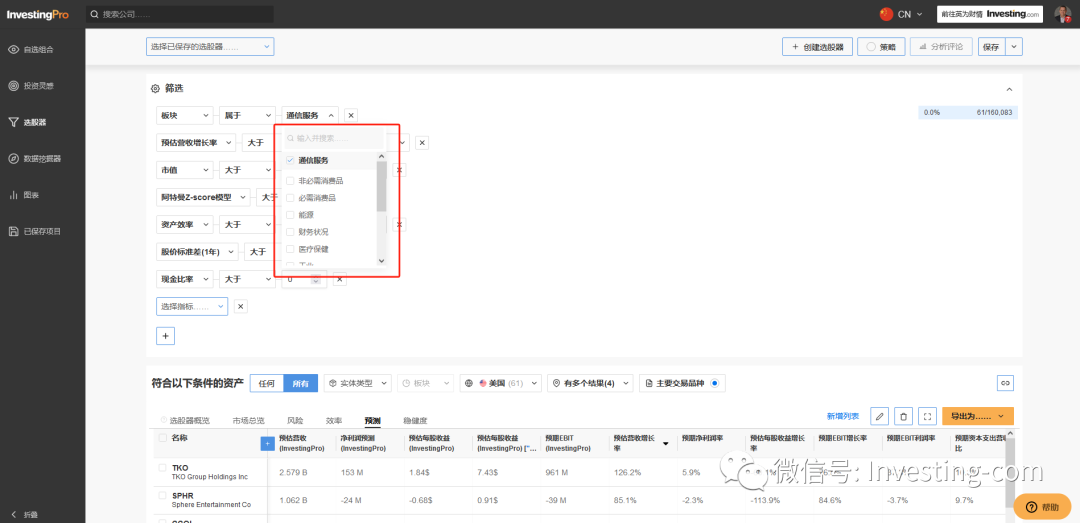Screen dimensions: 1080x523
Task: Click the copy link icon button
Action: pyautogui.click(x=1005, y=383)
